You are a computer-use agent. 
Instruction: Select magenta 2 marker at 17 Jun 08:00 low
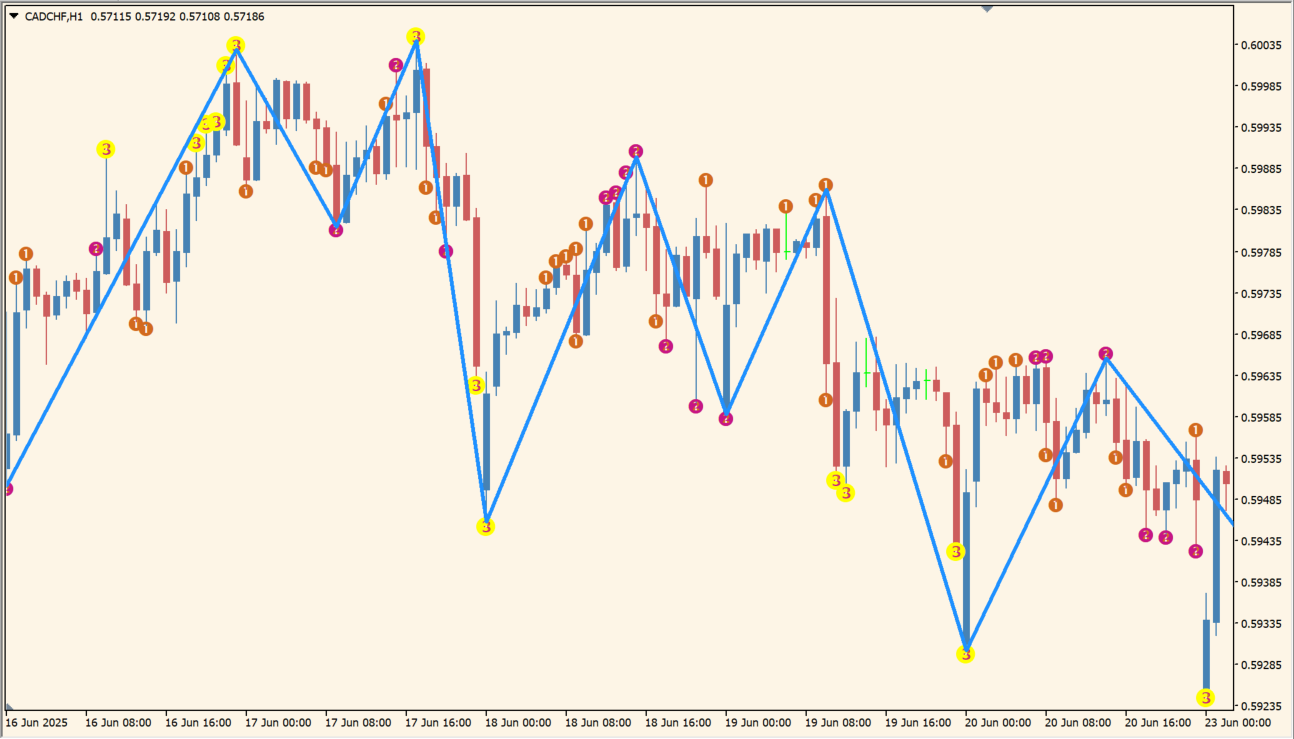(x=336, y=230)
